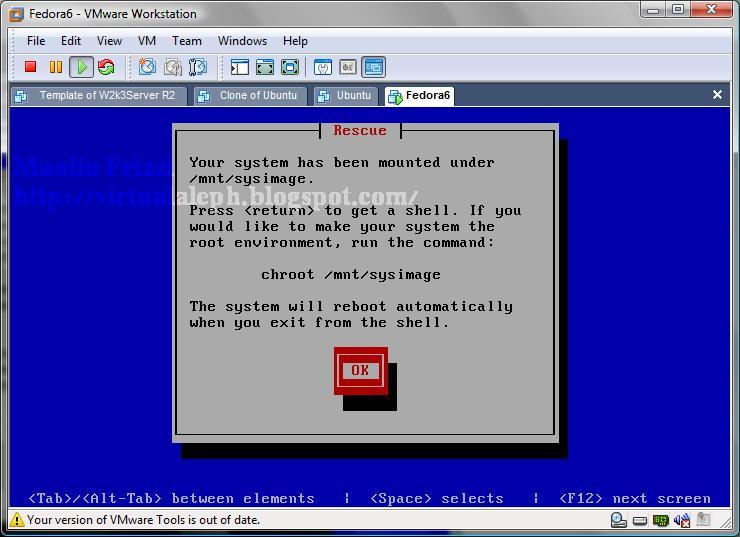Image resolution: width=740 pixels, height=537 pixels.
Task: Open the Team menu
Action: pyautogui.click(x=187, y=41)
